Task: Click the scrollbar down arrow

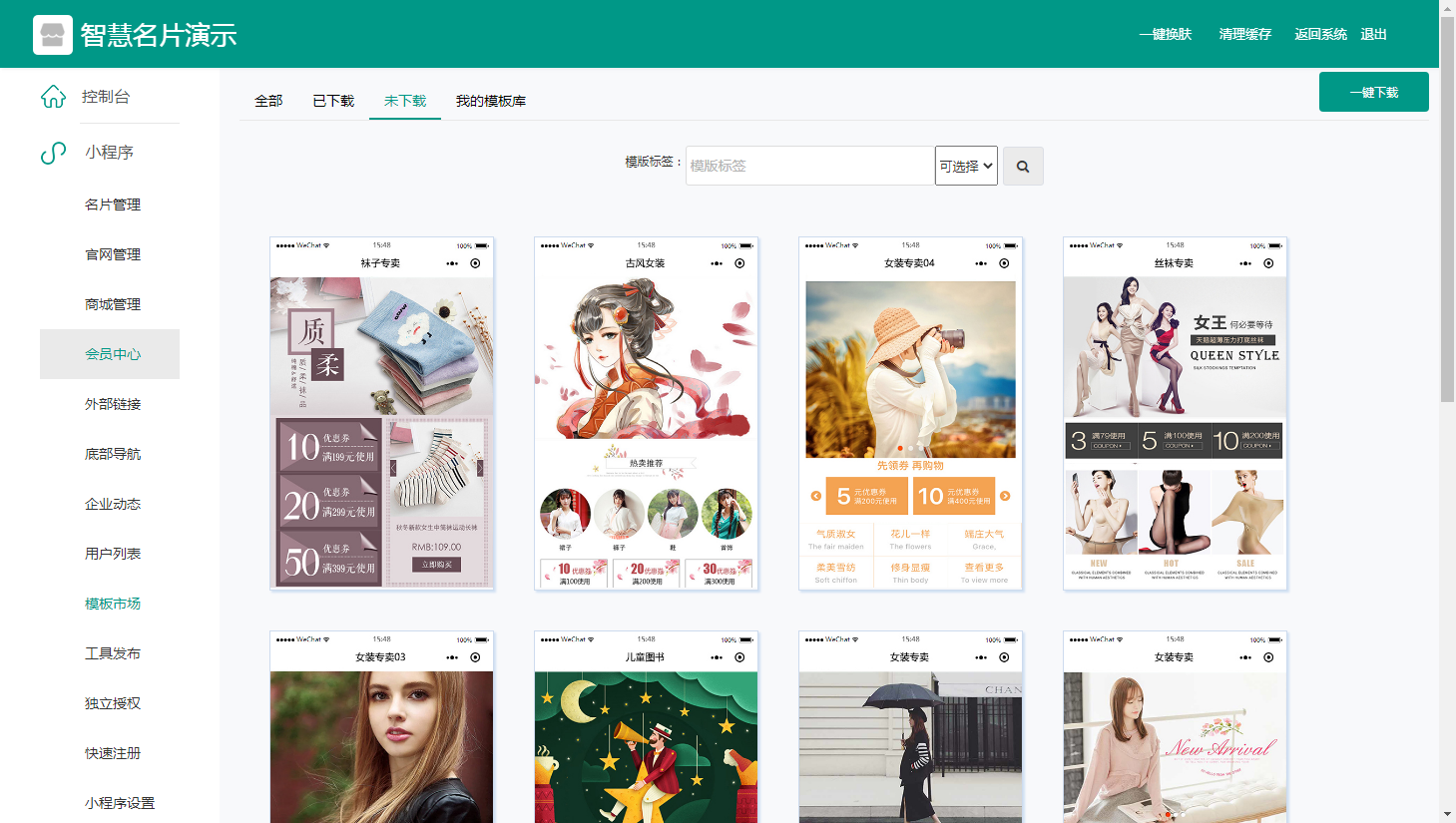Action: click(1448, 814)
